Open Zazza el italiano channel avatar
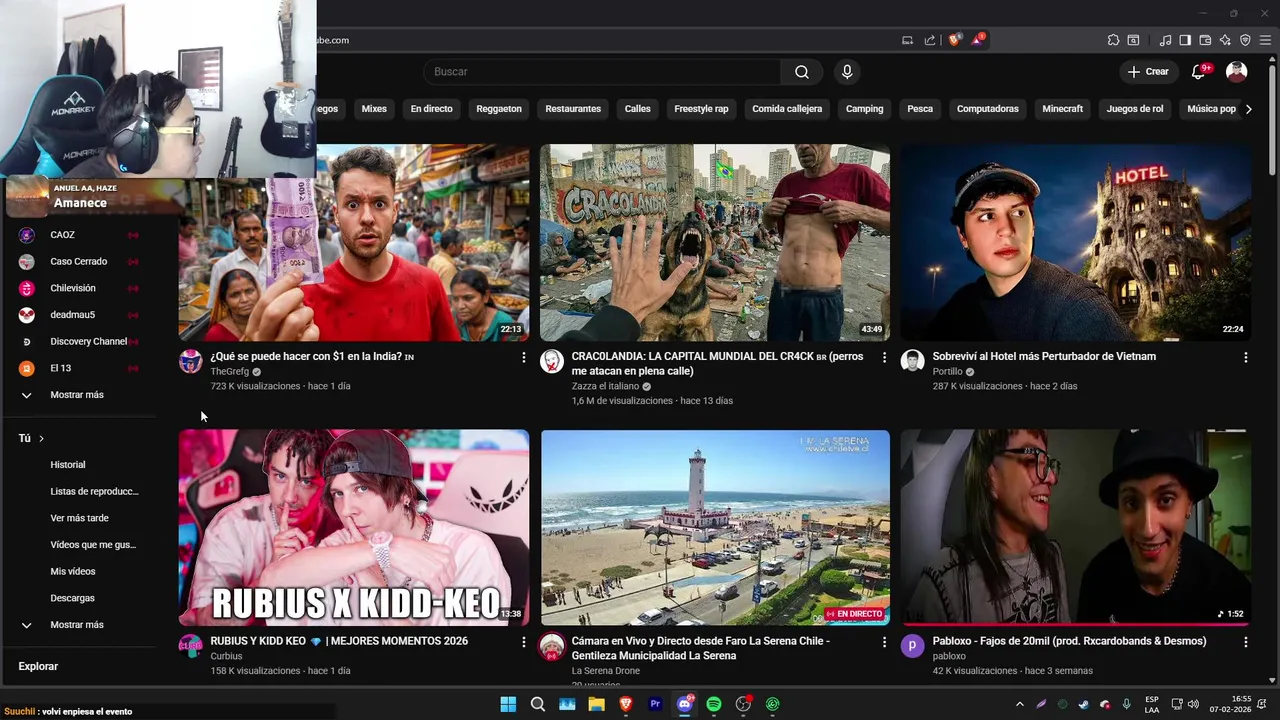 point(552,362)
